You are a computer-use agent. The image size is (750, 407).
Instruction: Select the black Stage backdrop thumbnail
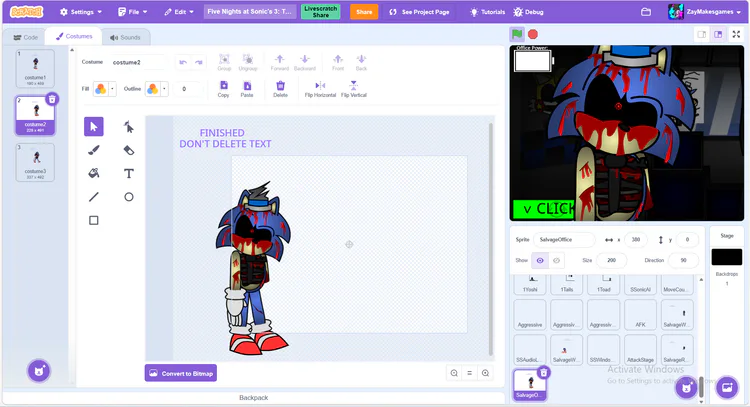point(727,257)
